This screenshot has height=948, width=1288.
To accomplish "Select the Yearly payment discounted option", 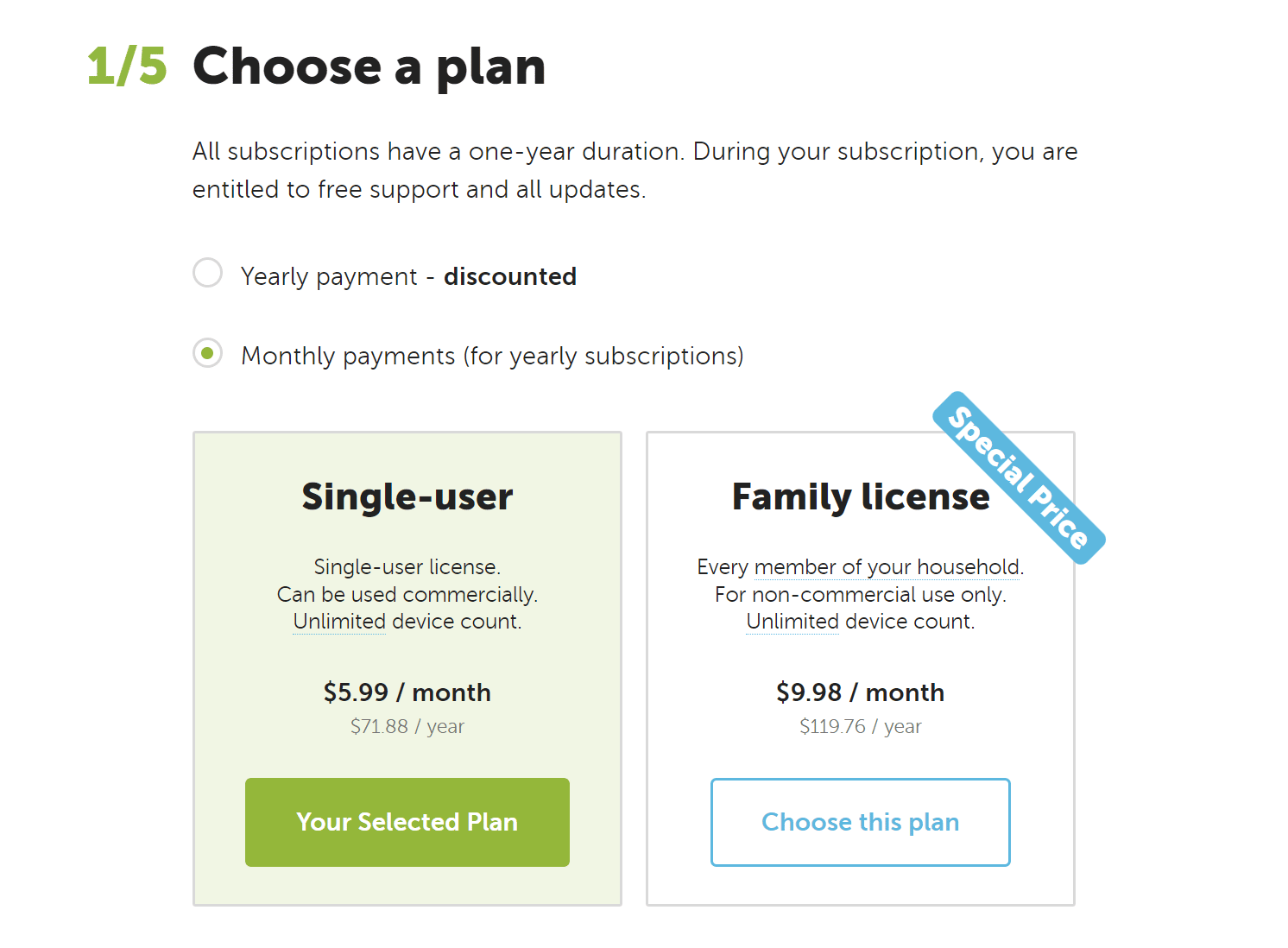I will (x=207, y=273).
